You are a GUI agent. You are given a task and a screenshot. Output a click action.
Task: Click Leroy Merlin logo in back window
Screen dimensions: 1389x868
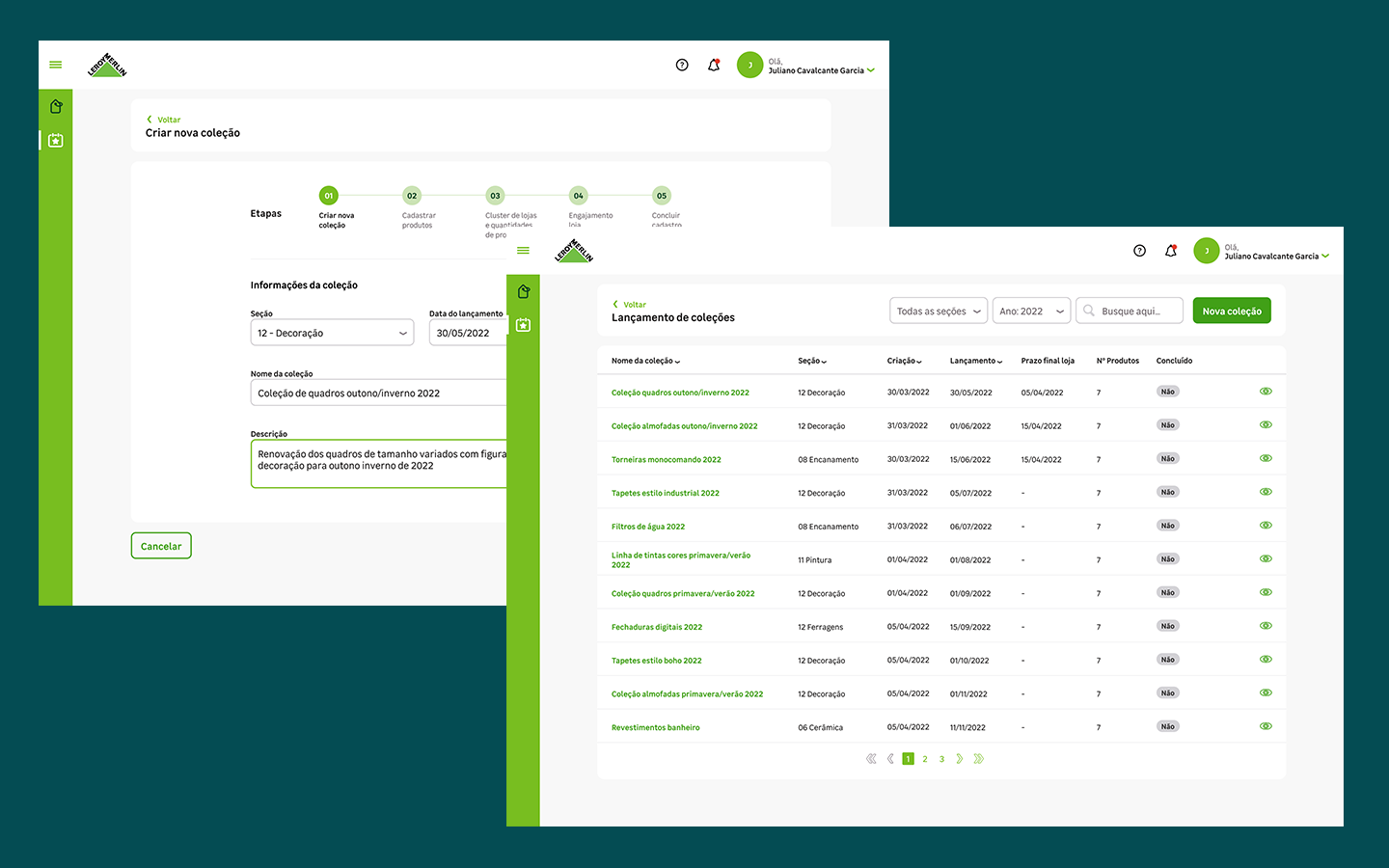107,65
